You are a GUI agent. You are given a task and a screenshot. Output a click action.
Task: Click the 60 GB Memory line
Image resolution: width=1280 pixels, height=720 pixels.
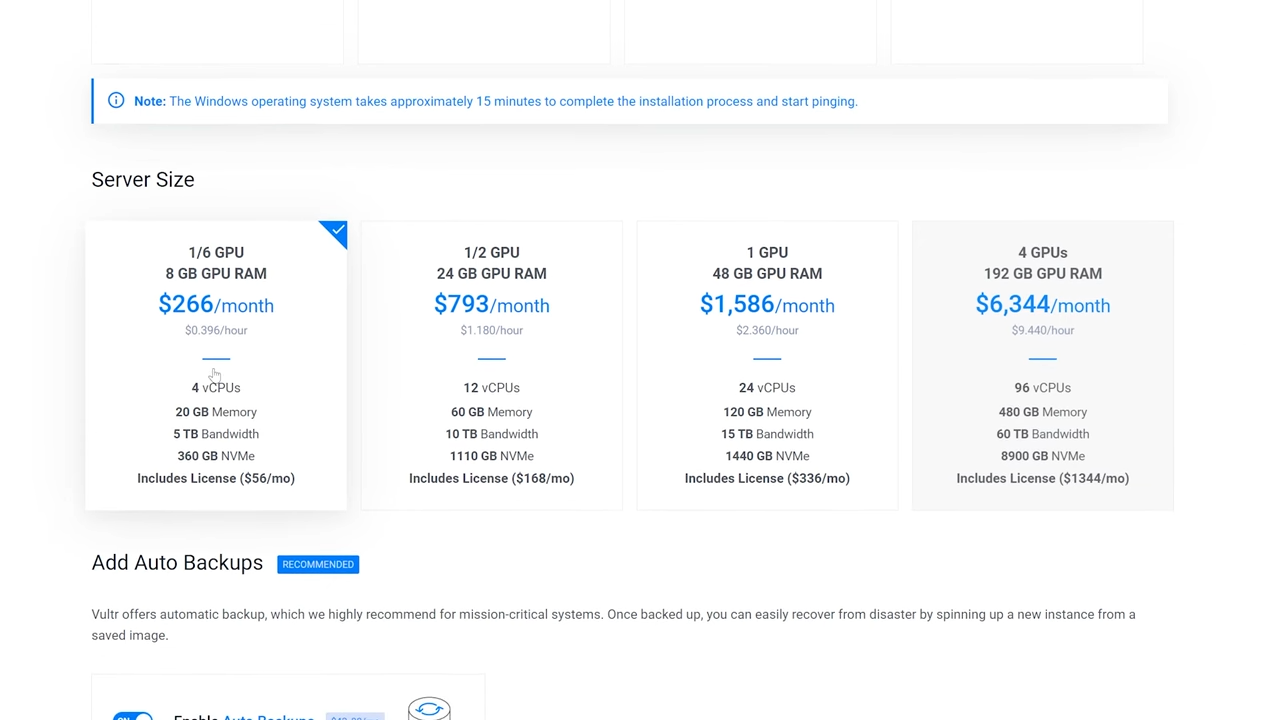pos(492,412)
